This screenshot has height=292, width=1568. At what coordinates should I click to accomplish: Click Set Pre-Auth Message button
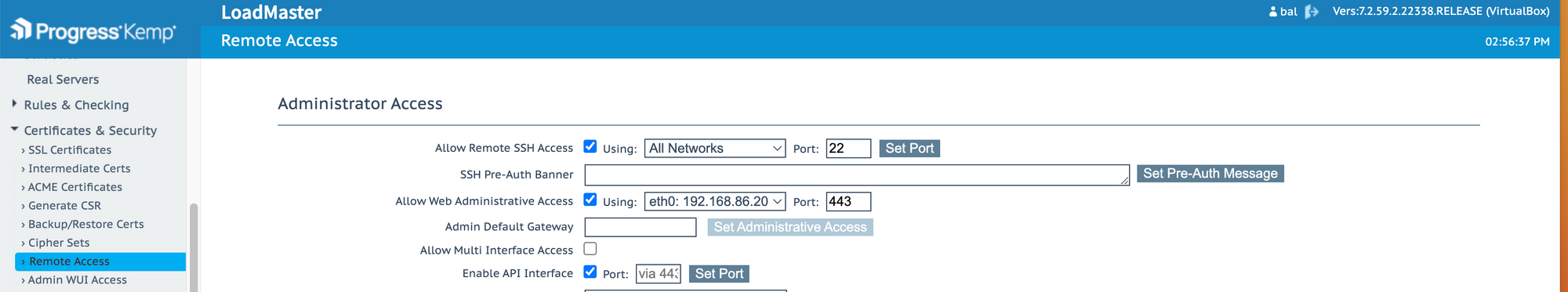[x=1210, y=173]
